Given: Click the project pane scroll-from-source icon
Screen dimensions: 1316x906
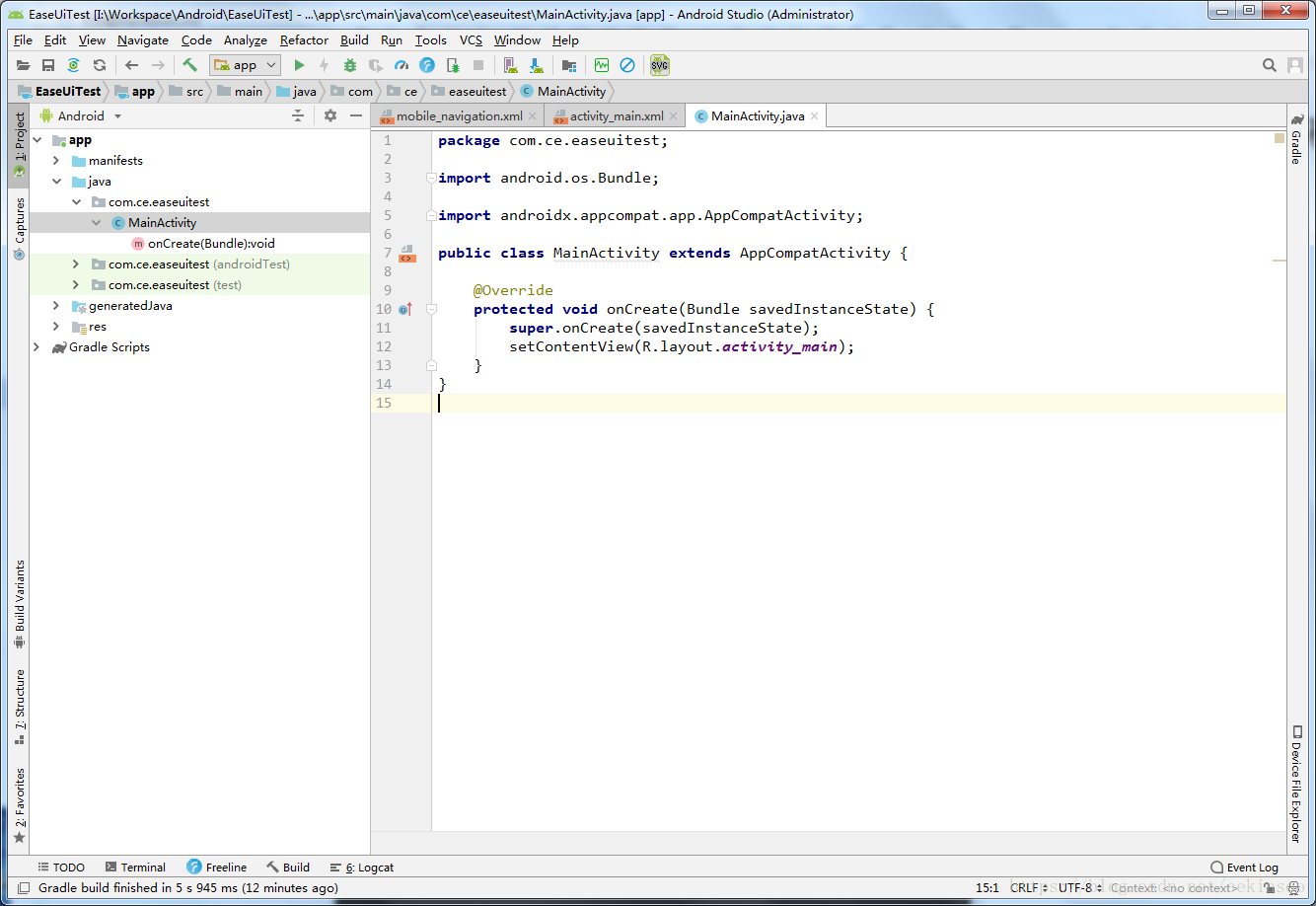Looking at the screenshot, I should [x=298, y=115].
